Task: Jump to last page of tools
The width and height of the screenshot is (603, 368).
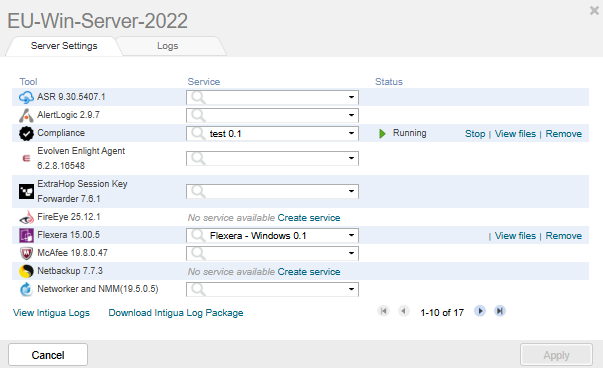Action: 500,311
